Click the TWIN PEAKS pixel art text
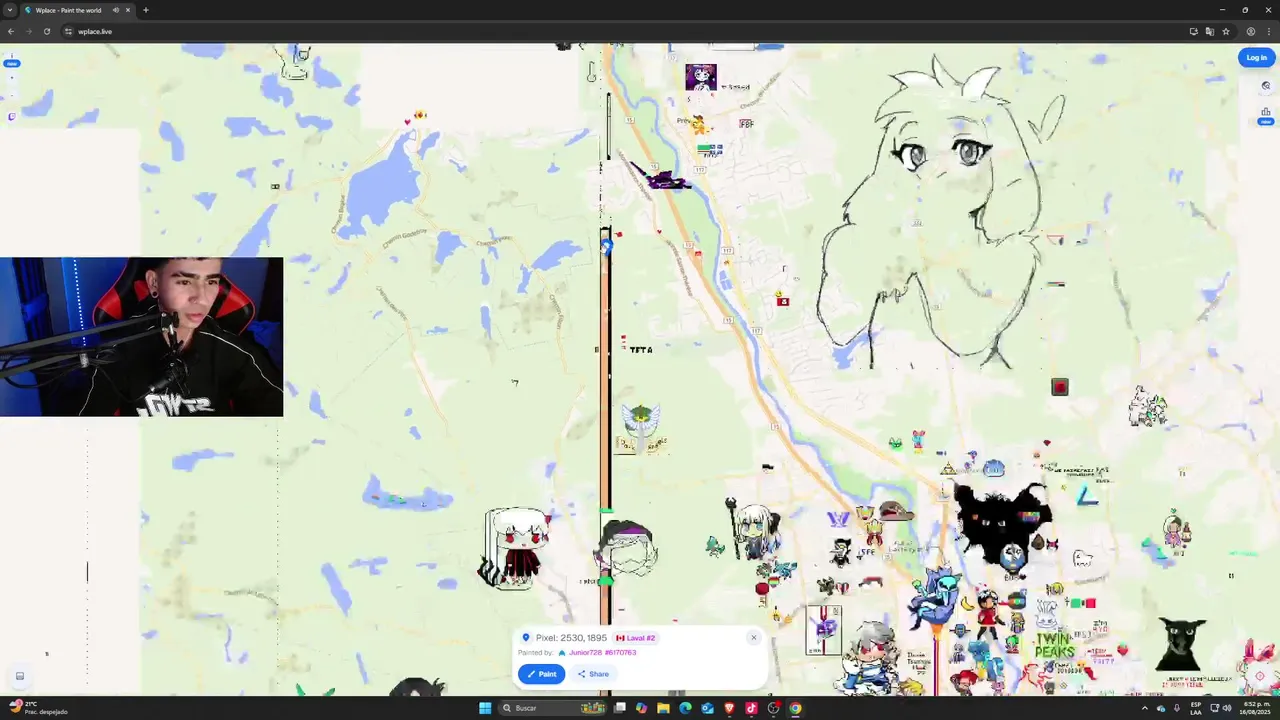The width and height of the screenshot is (1280, 720). click(1054, 645)
